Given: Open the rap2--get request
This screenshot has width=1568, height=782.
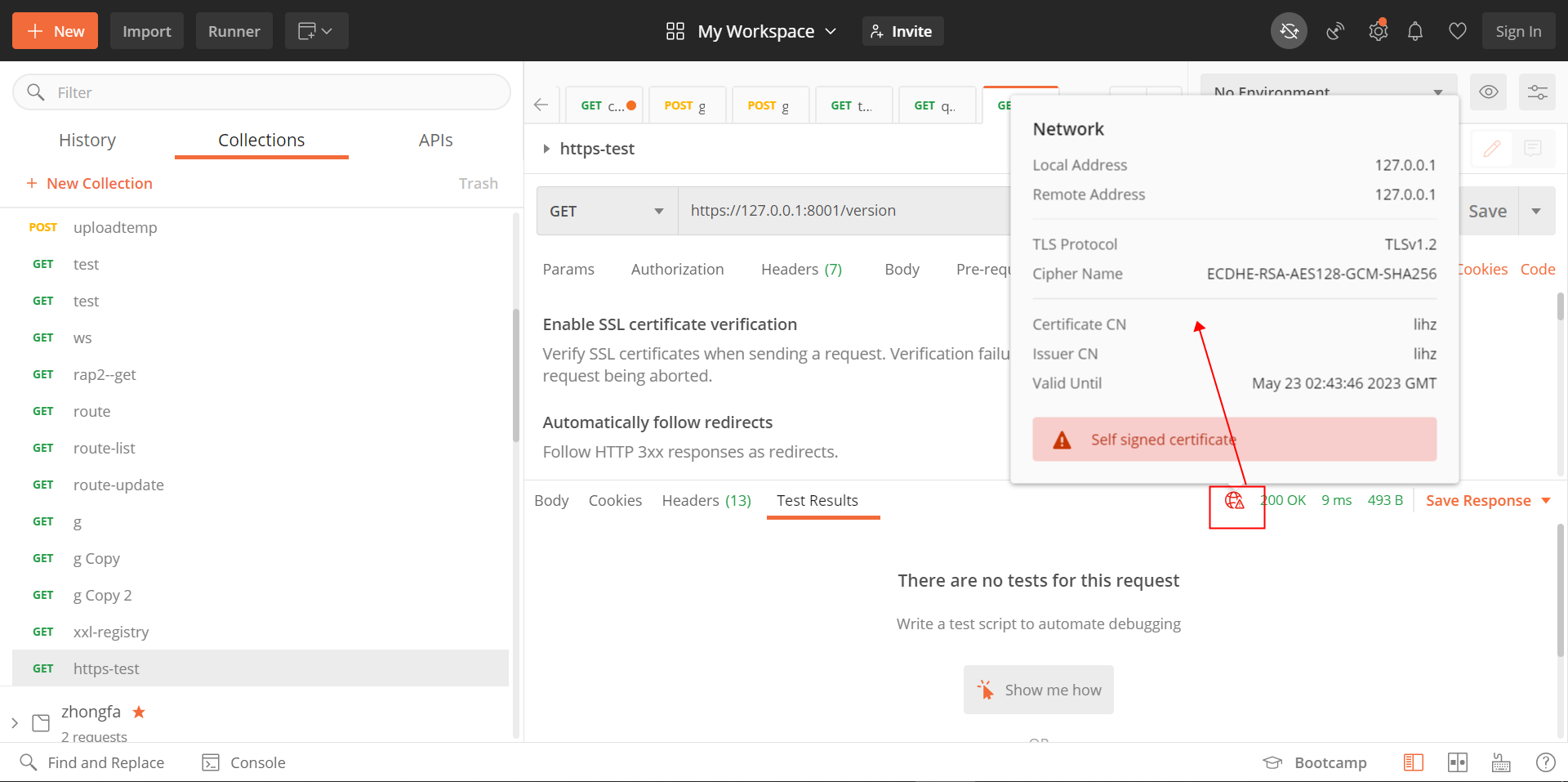Looking at the screenshot, I should click(261, 374).
